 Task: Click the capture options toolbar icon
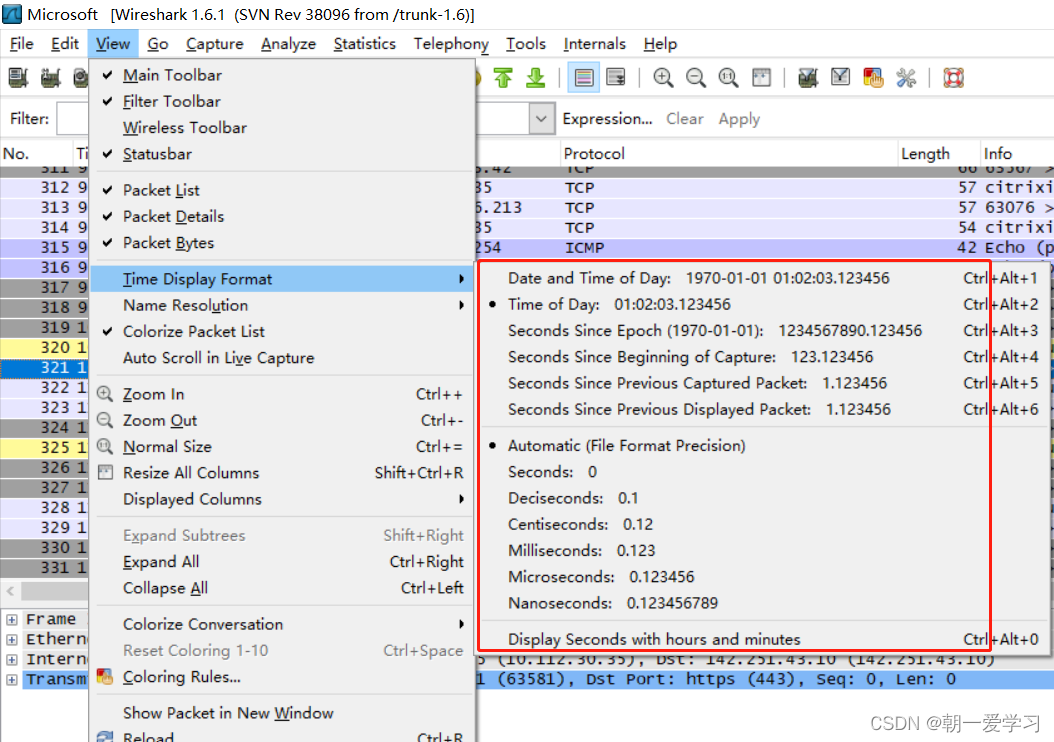(50, 78)
